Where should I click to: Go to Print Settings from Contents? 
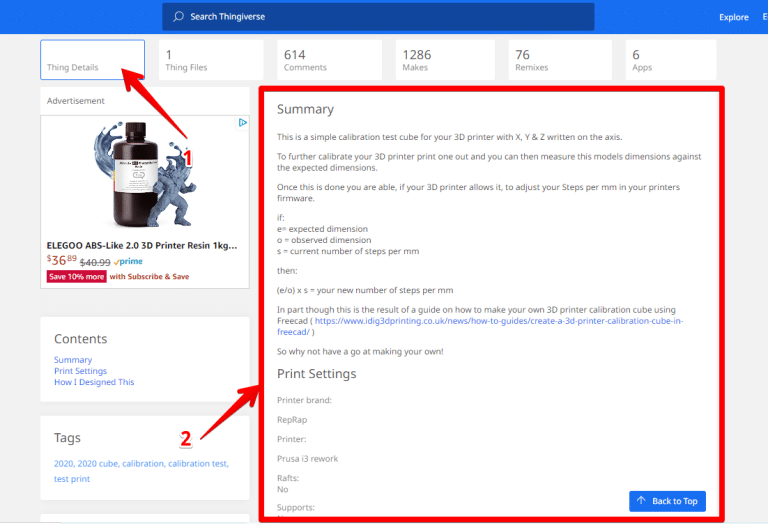click(80, 371)
